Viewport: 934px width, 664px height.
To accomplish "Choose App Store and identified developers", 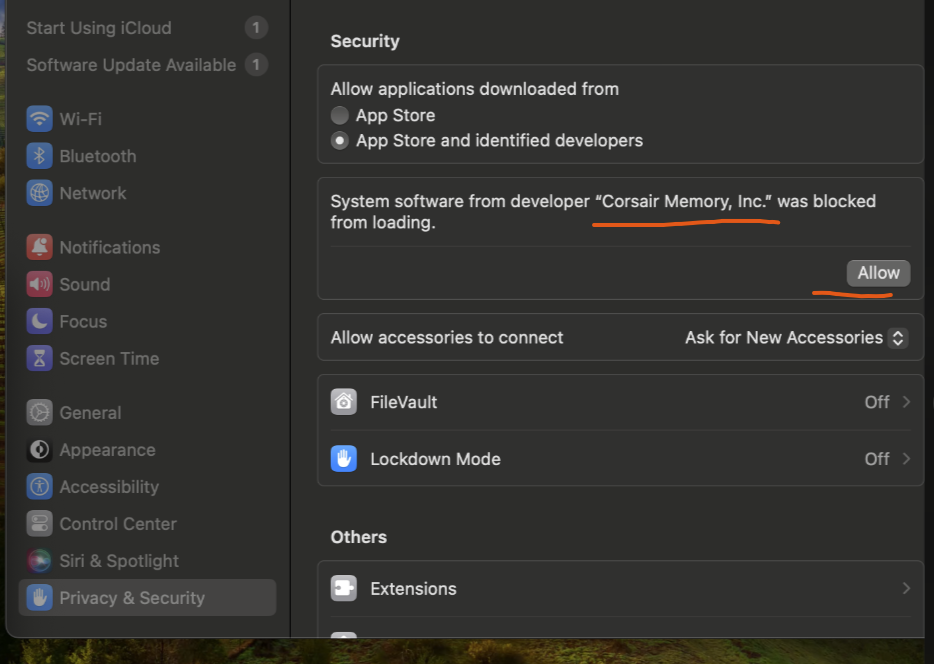I will coord(339,141).
